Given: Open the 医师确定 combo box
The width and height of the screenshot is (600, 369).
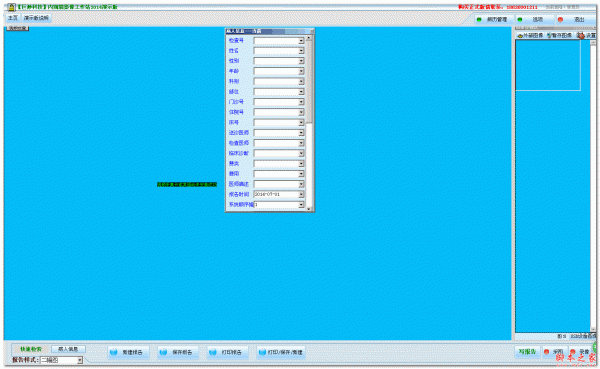Looking at the screenshot, I should (x=301, y=184).
